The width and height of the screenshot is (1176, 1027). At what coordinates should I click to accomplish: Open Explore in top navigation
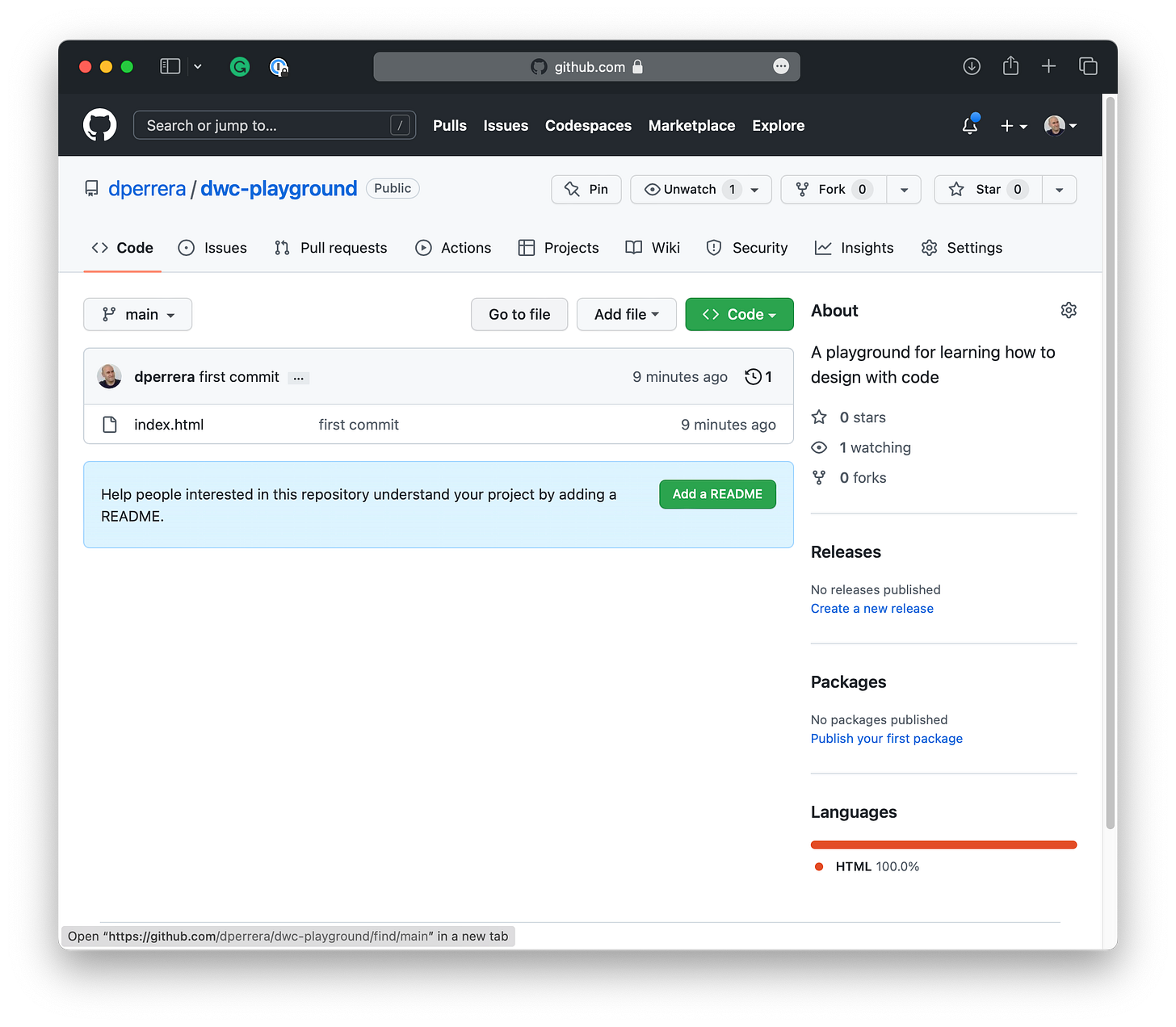[779, 126]
